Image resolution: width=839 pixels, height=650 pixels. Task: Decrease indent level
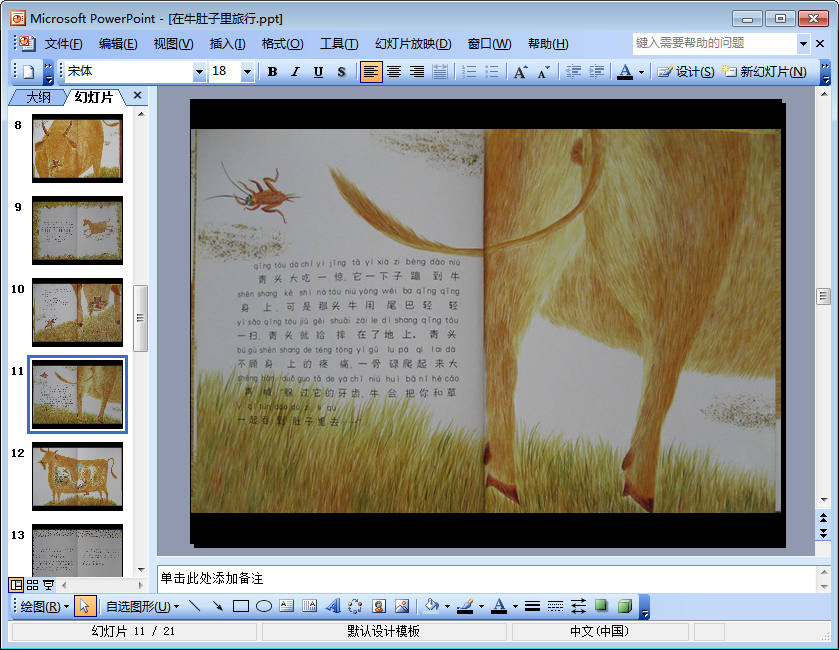pos(573,72)
